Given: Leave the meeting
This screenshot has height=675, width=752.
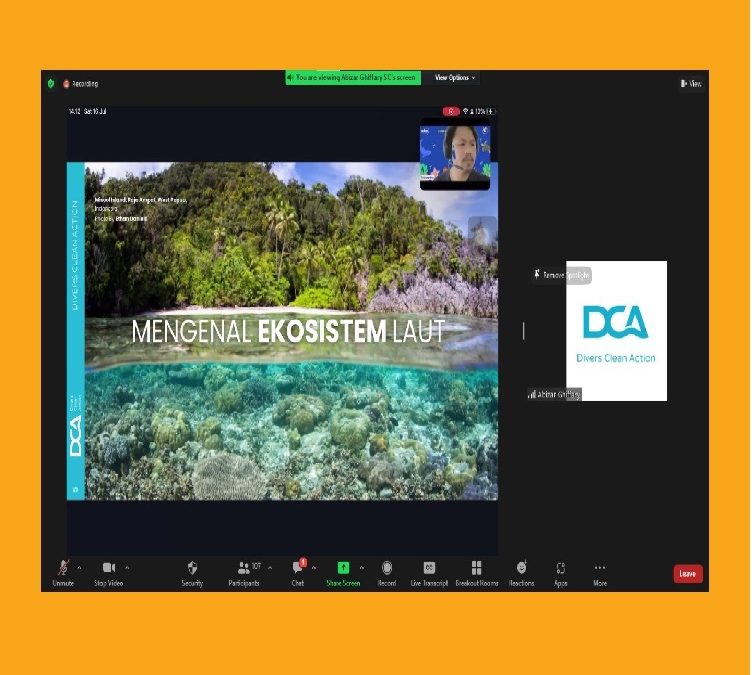Looking at the screenshot, I should pyautogui.click(x=688, y=574).
